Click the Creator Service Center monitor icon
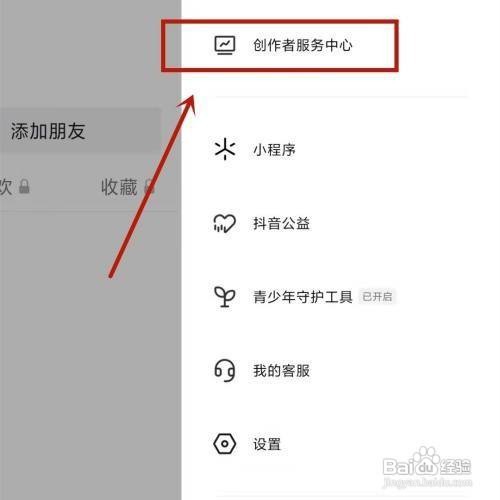The width and height of the screenshot is (500, 500). click(x=225, y=45)
